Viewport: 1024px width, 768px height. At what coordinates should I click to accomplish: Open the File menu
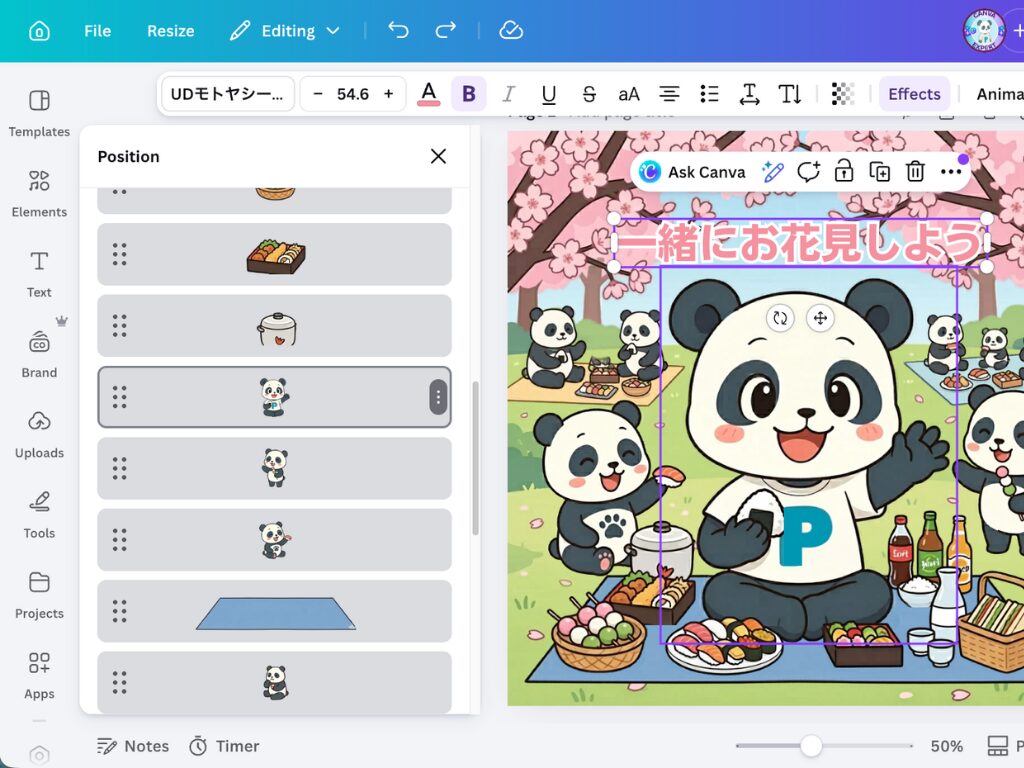coord(97,31)
